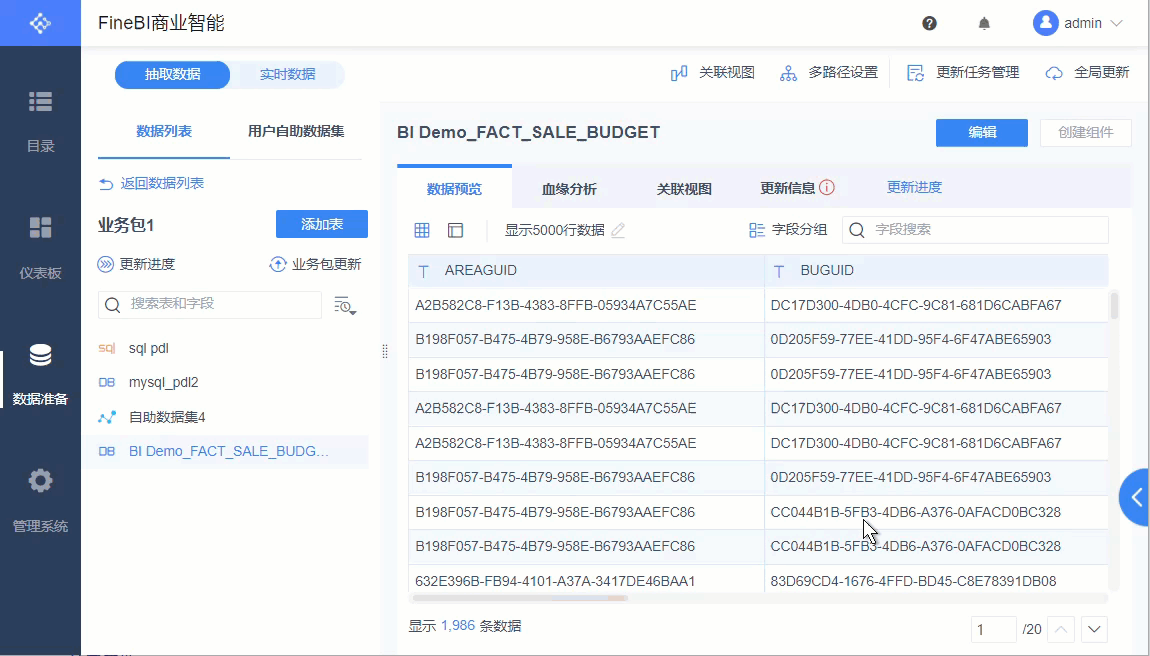Click the BUGUID column header

point(937,271)
